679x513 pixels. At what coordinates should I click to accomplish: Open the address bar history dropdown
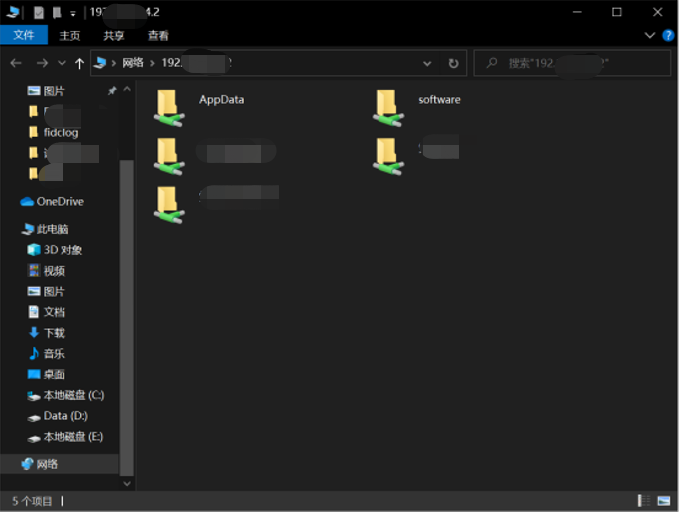coord(427,63)
